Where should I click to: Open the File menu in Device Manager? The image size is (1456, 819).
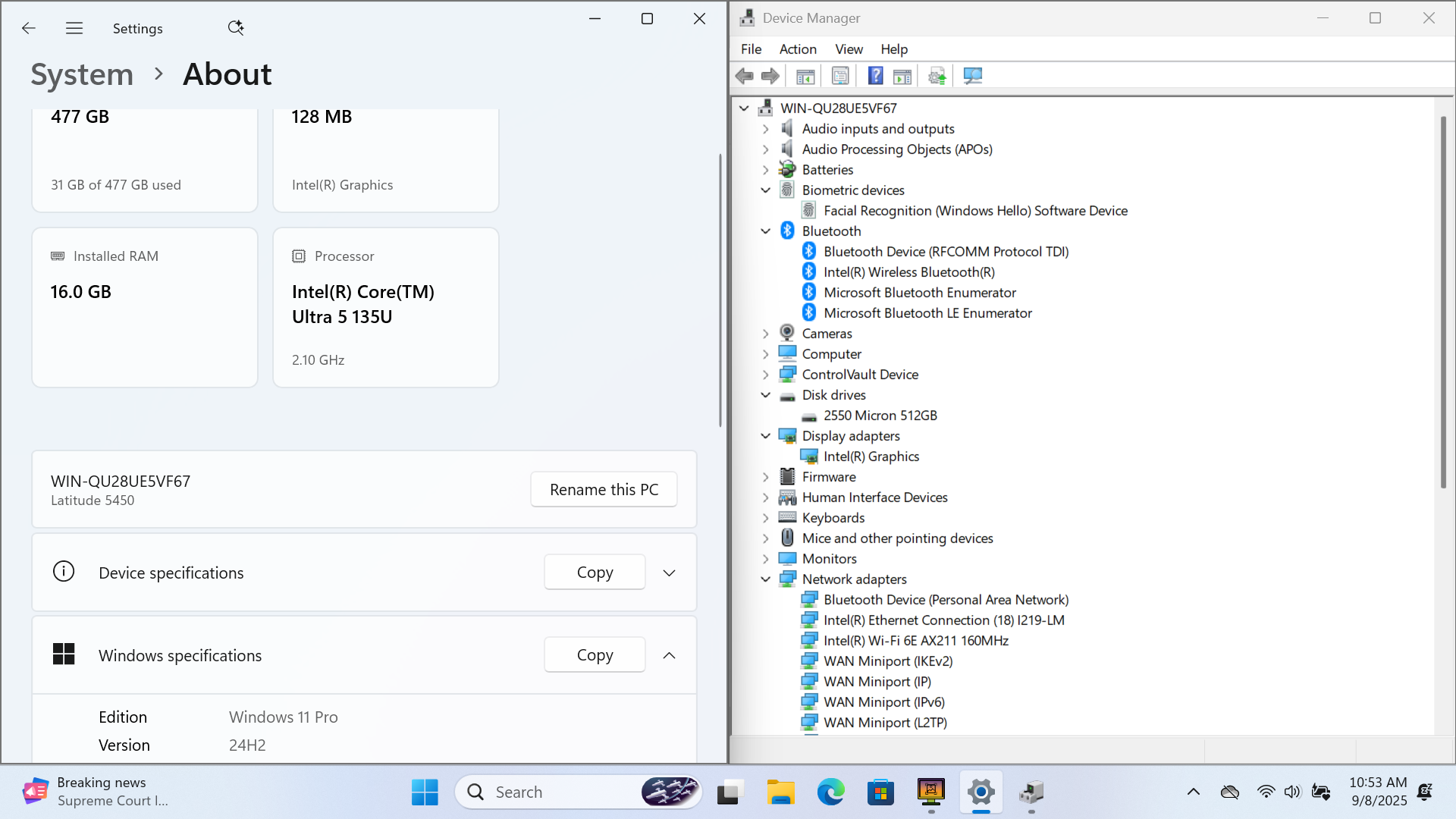(751, 49)
